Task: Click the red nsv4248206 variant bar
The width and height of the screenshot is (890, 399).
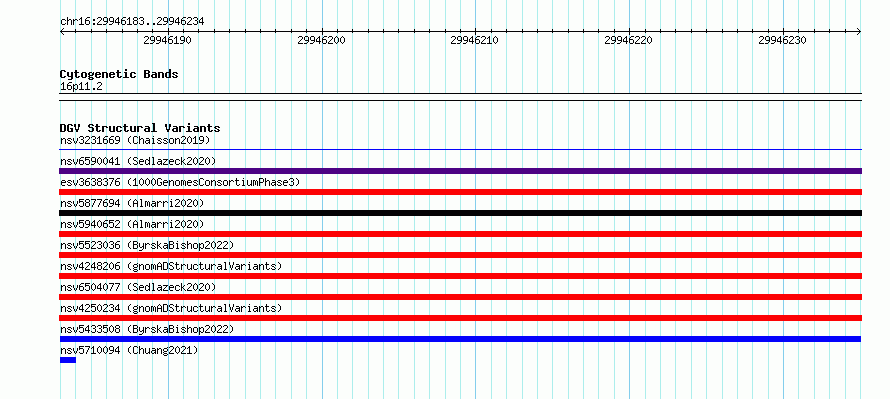Action: 461,276
